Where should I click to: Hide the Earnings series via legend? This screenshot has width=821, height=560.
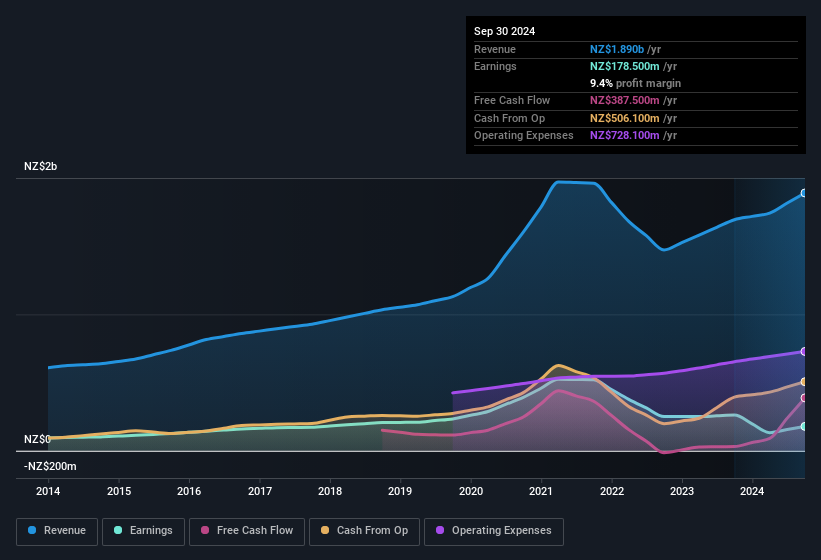(x=143, y=530)
